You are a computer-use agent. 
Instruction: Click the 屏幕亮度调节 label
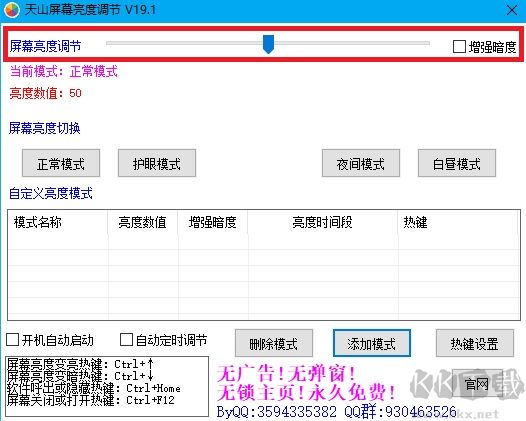[x=45, y=46]
